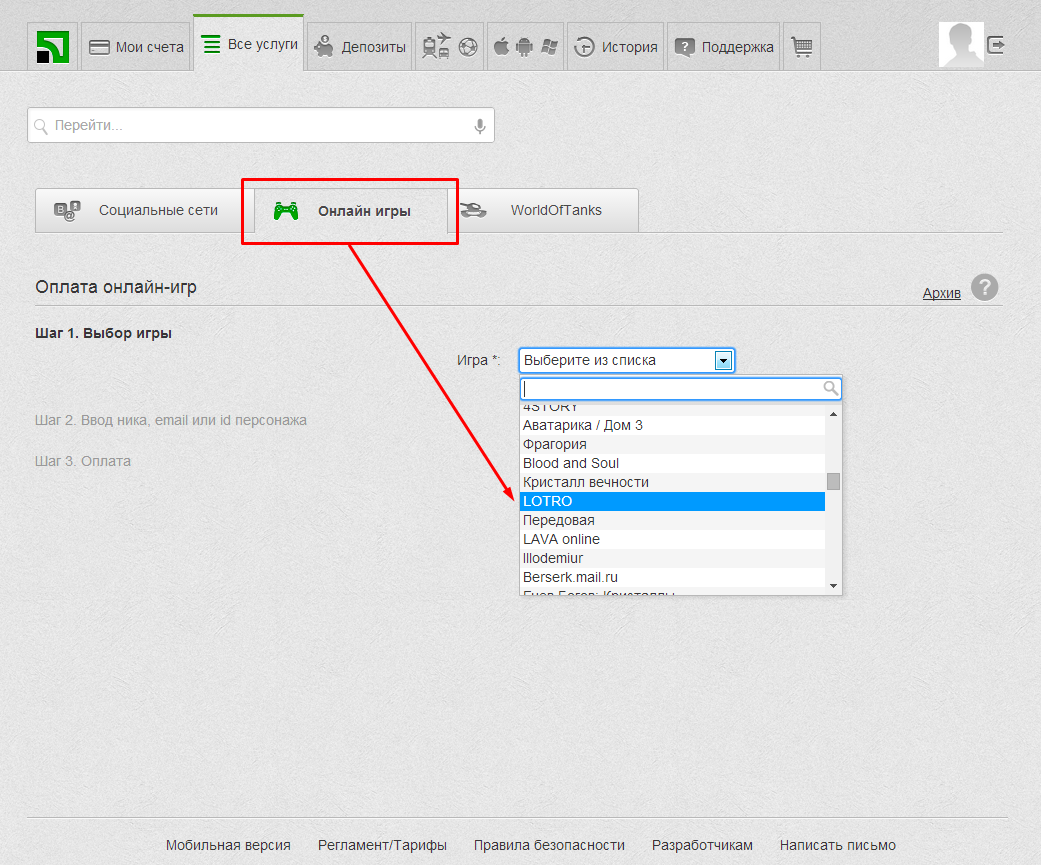Open the Депозиты piggy bank tab
Screen dimensions: 1041x865
(360, 47)
